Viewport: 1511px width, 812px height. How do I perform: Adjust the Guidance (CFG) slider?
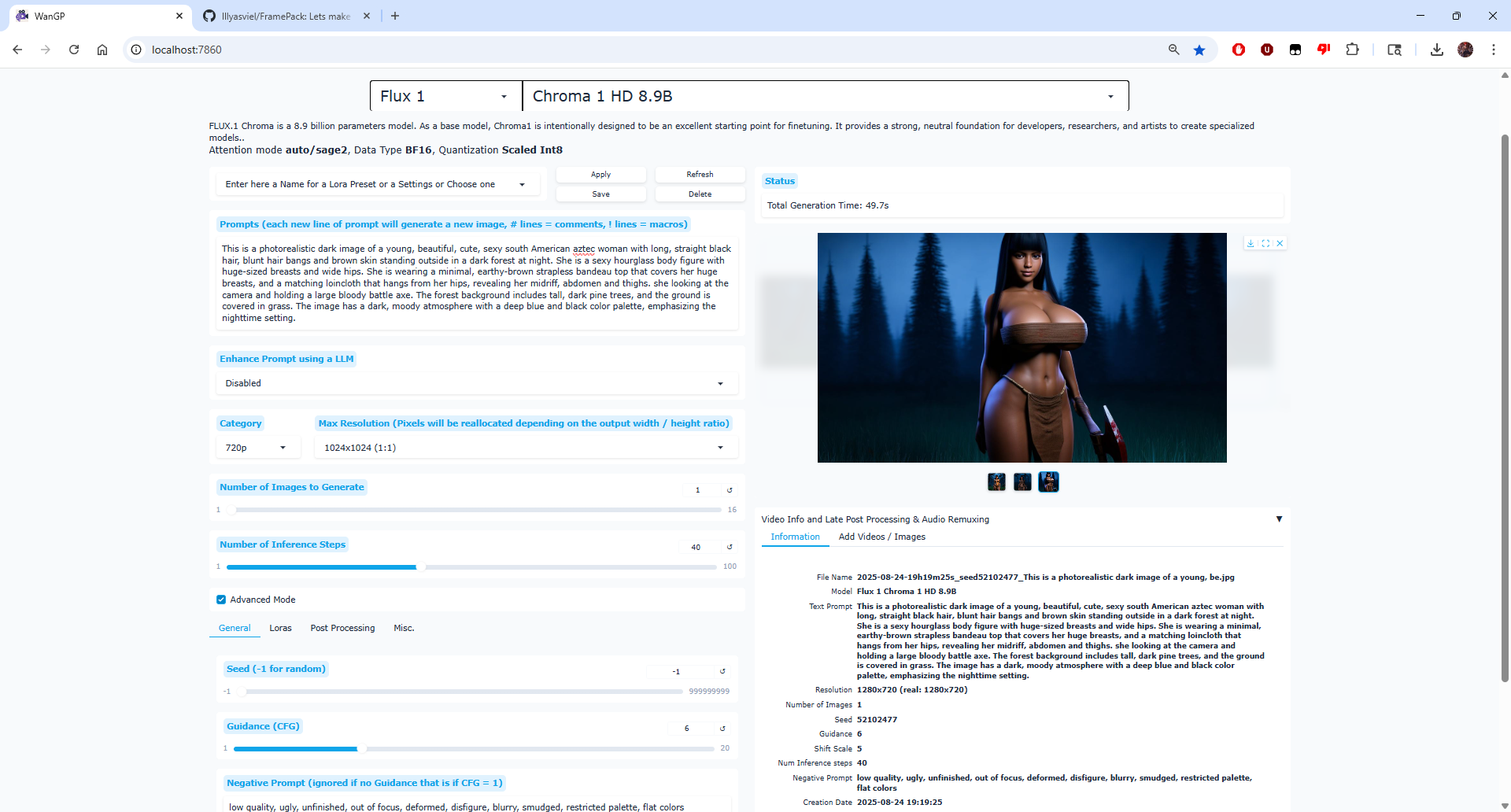click(x=474, y=748)
